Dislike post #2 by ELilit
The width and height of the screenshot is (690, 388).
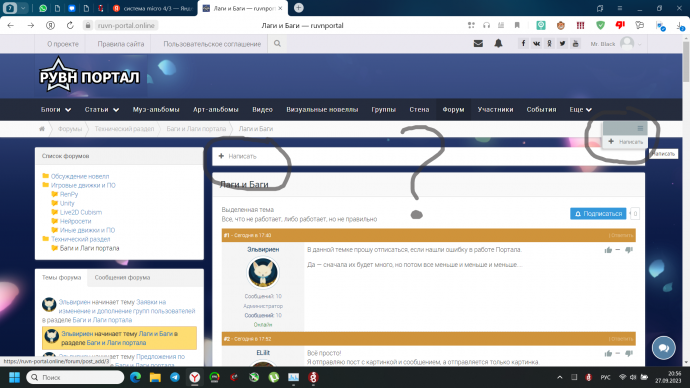coord(629,353)
